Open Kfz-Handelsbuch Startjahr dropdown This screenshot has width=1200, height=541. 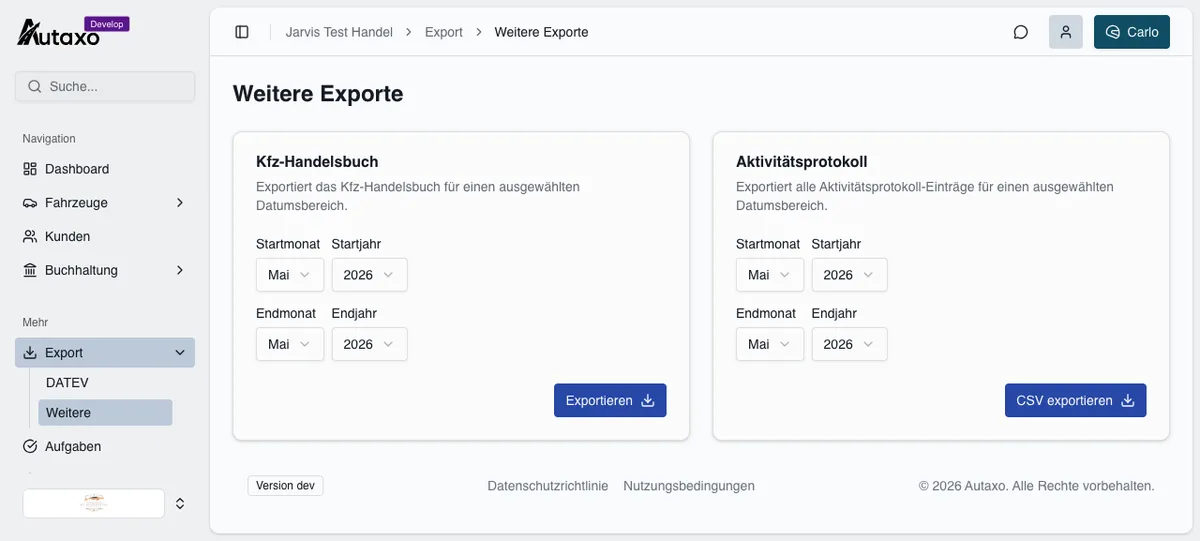[370, 275]
